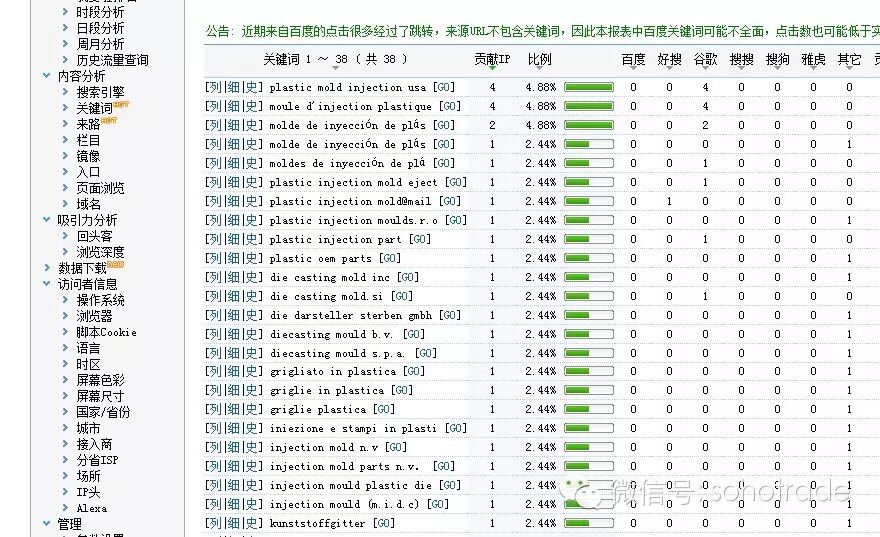
Task: Click the sort arrow under 百度 column
Action: point(633,68)
